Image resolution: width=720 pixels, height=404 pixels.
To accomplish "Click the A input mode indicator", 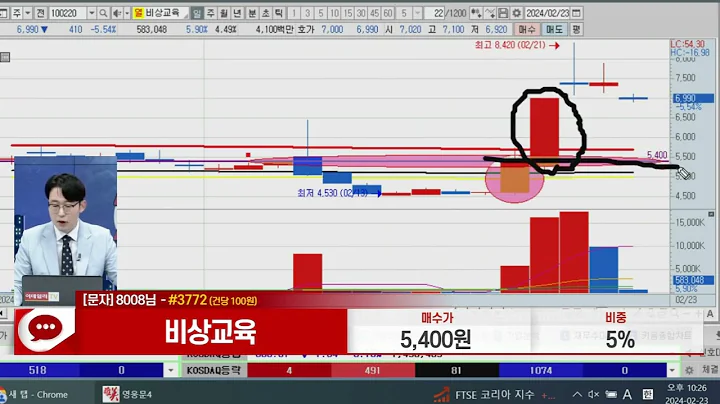I will [627, 394].
